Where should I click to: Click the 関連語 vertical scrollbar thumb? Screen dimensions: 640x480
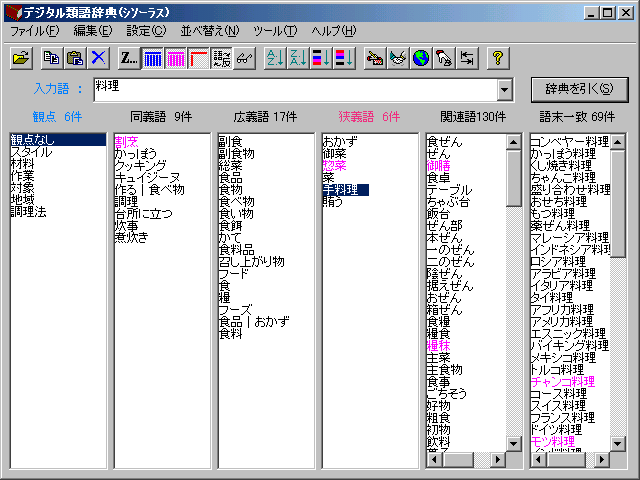[x=513, y=178]
